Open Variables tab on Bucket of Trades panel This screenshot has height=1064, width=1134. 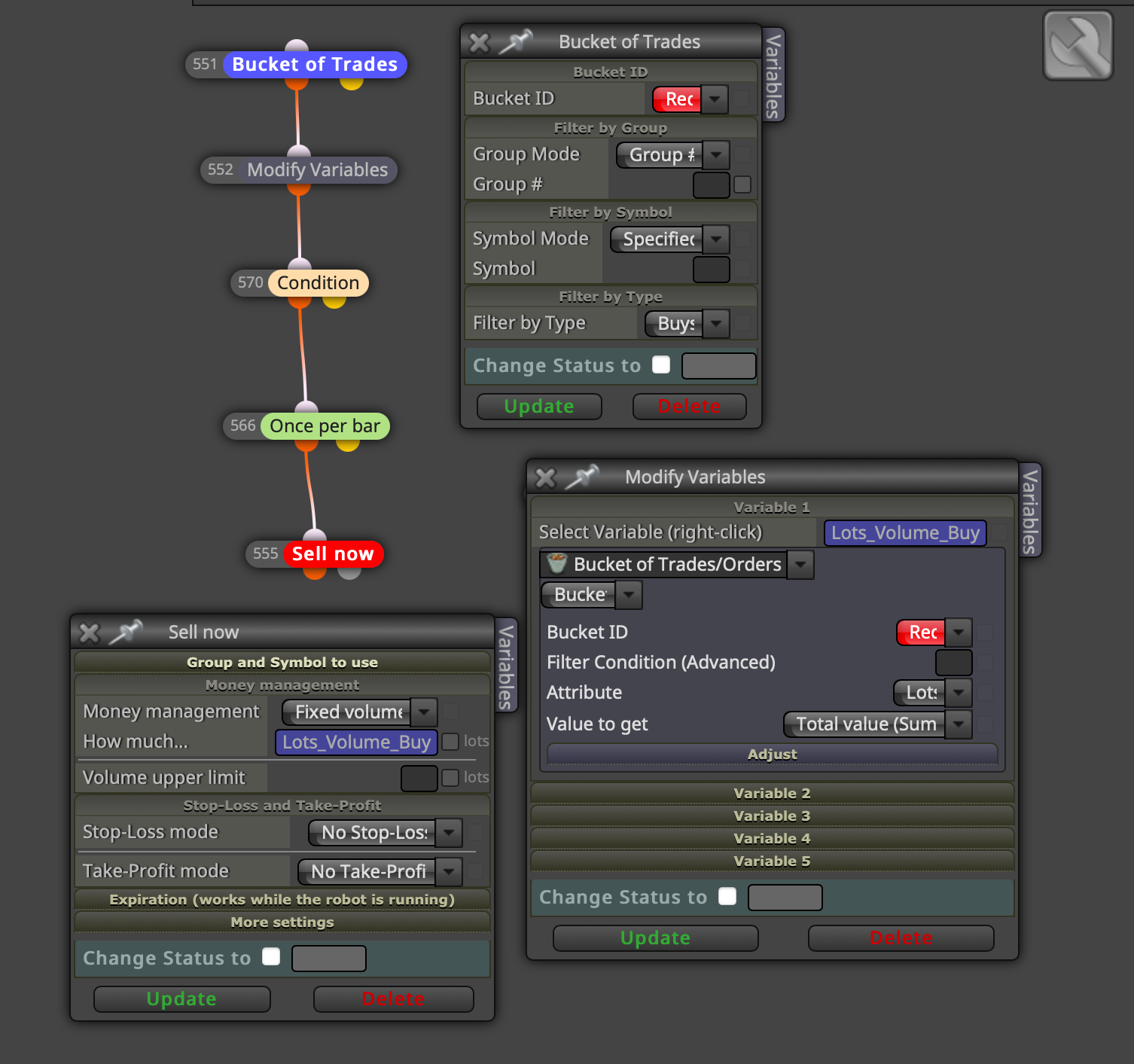[773, 75]
